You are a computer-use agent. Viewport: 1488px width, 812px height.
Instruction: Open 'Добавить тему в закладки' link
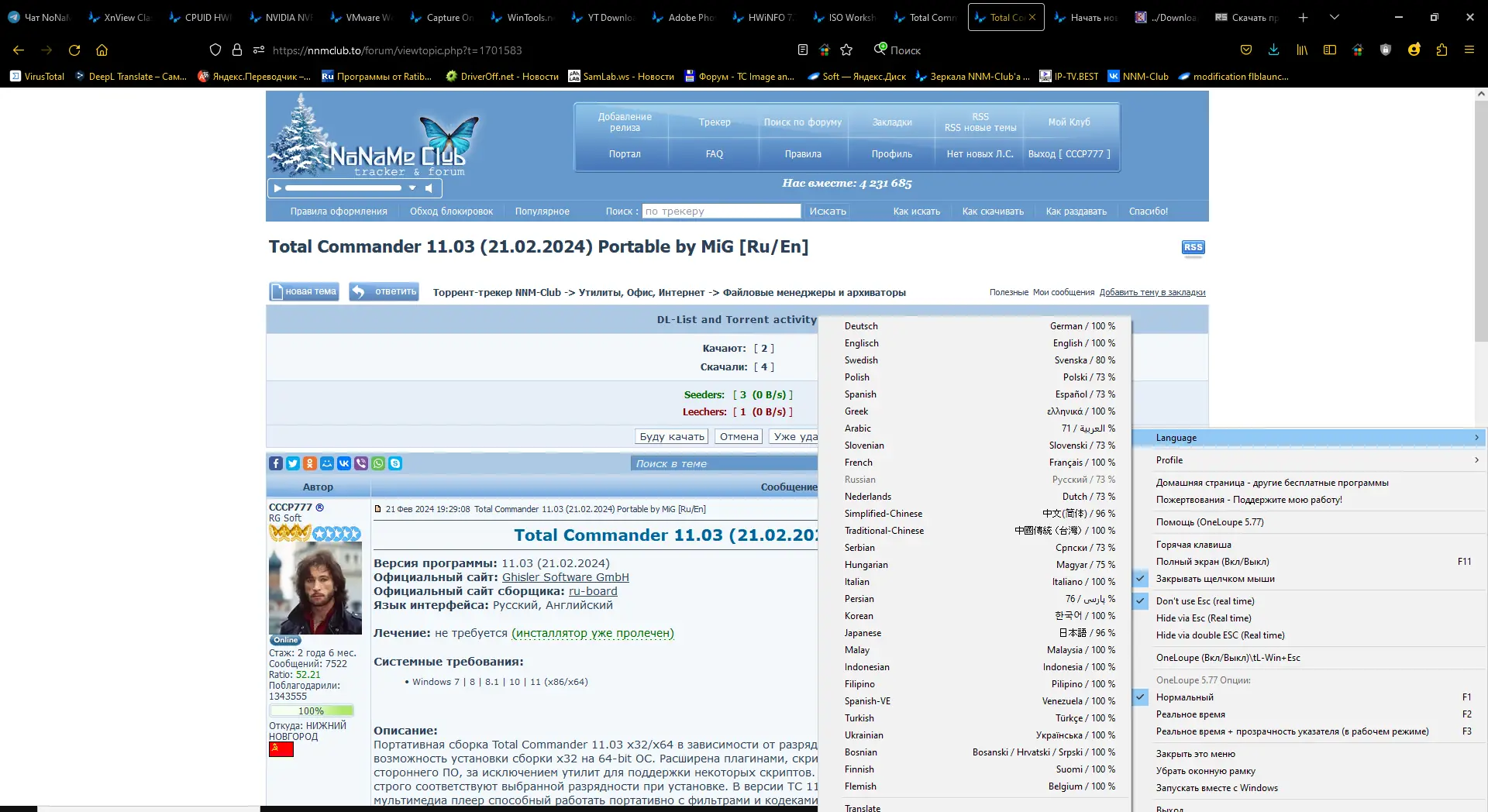[1152, 292]
